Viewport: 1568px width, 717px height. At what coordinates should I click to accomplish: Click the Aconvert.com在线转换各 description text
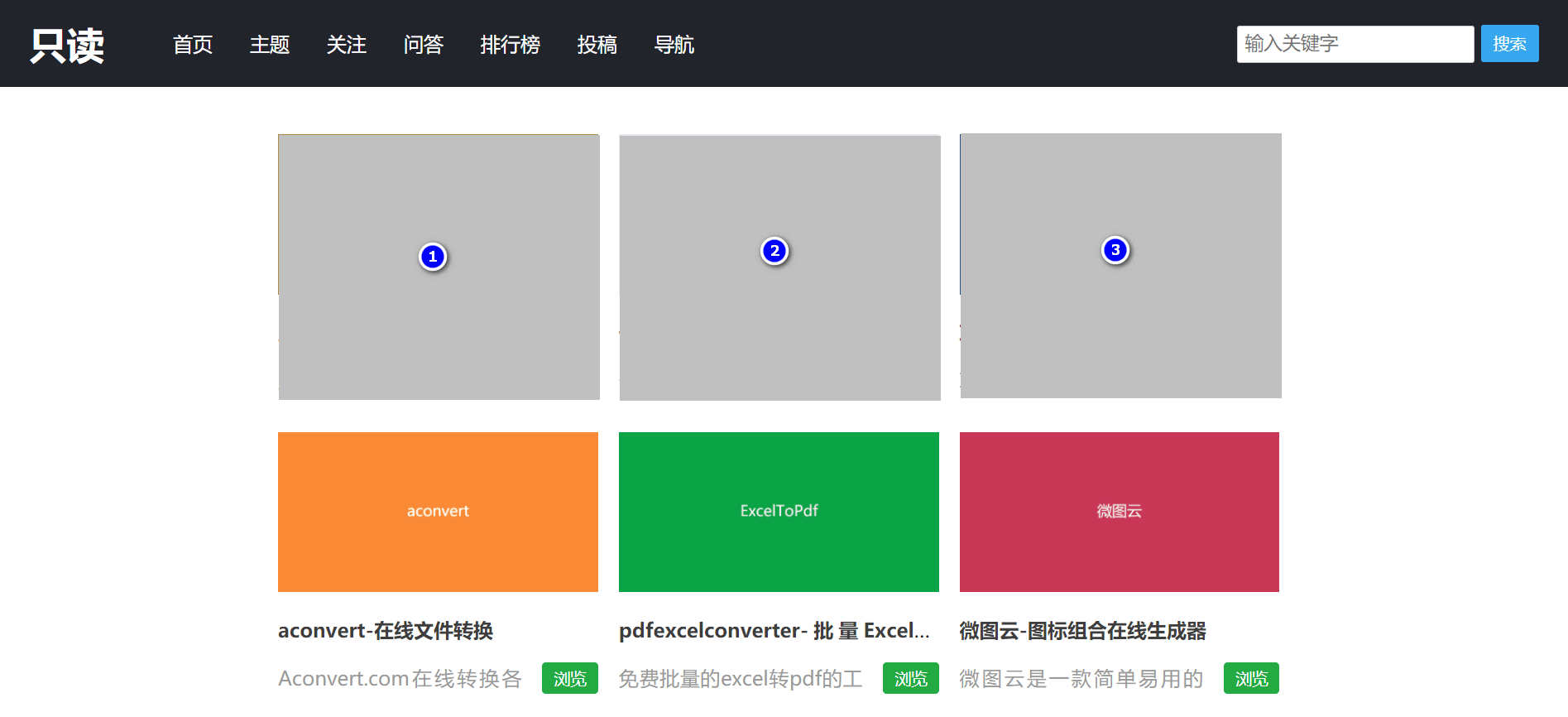tap(400, 679)
